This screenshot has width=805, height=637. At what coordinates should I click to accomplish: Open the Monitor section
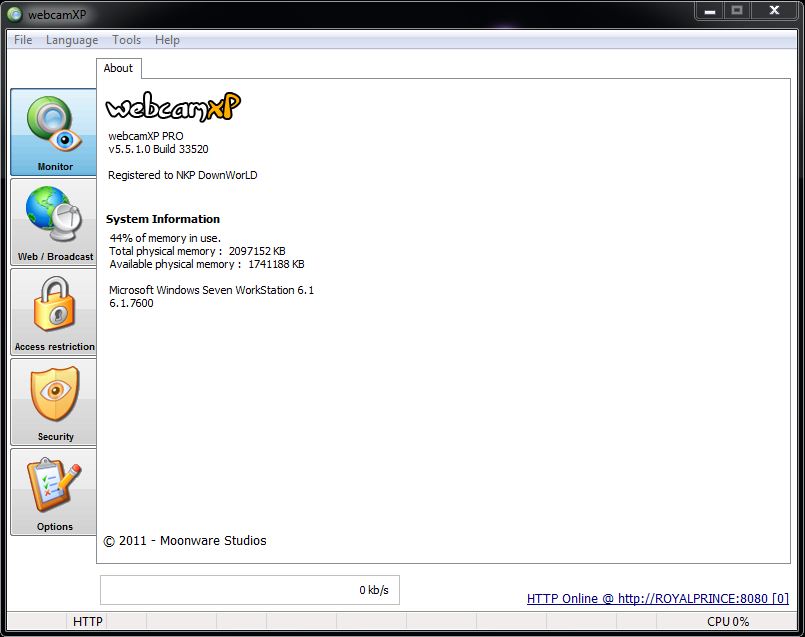click(x=53, y=132)
